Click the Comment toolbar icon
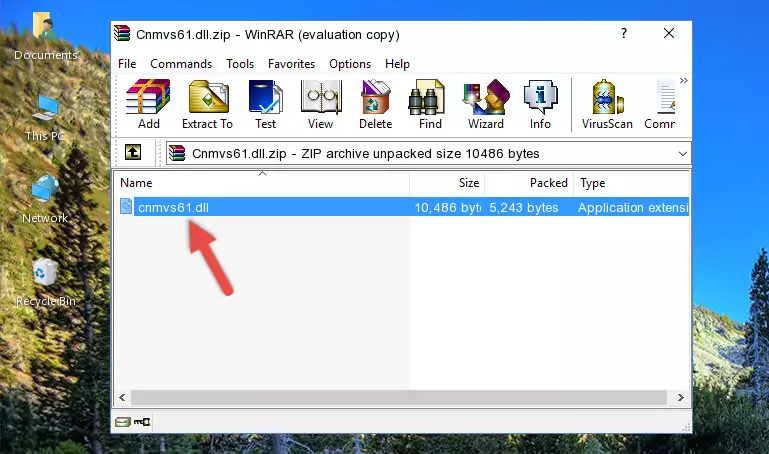 click(x=660, y=104)
